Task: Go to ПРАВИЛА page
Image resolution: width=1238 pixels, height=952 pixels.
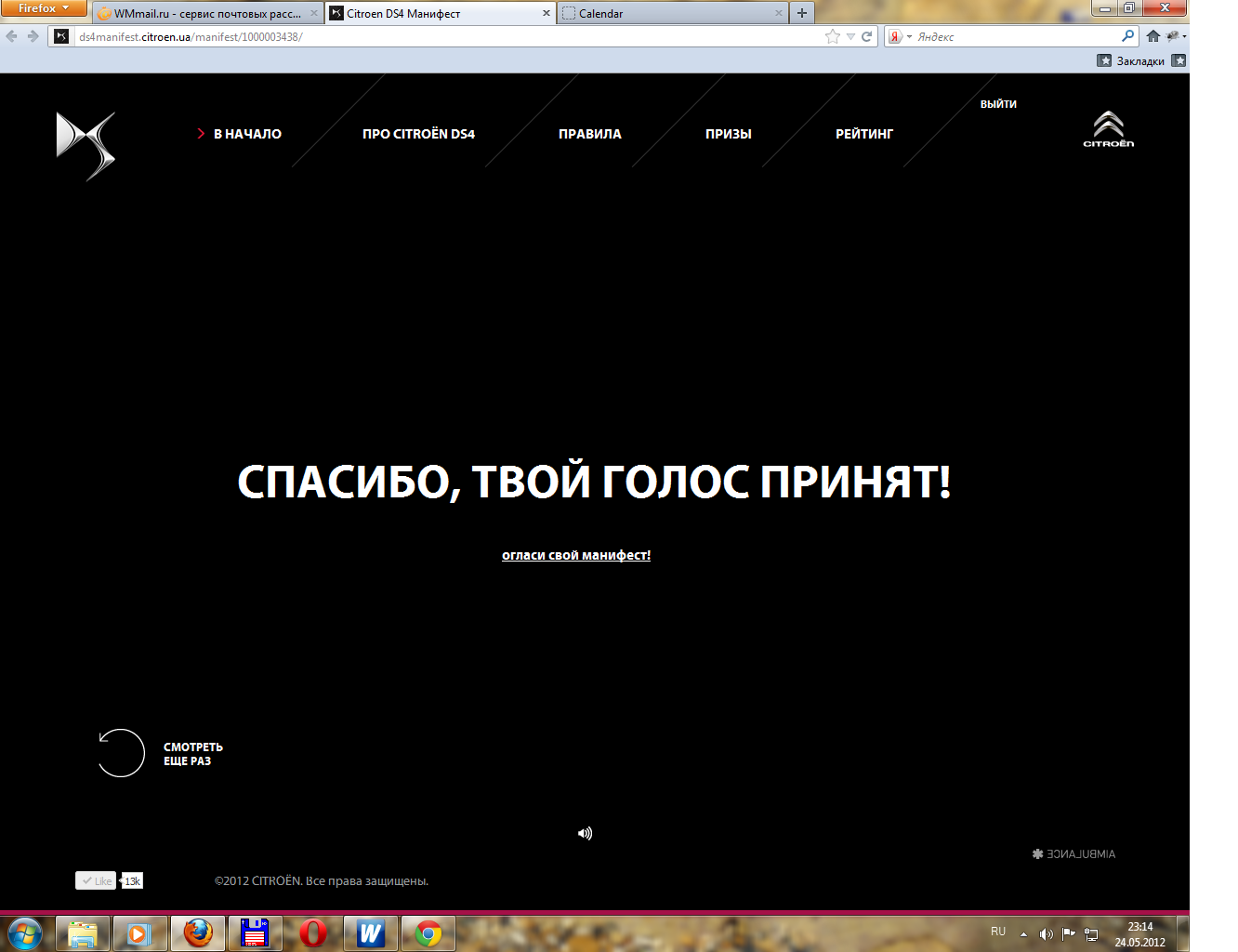Action: (590, 134)
